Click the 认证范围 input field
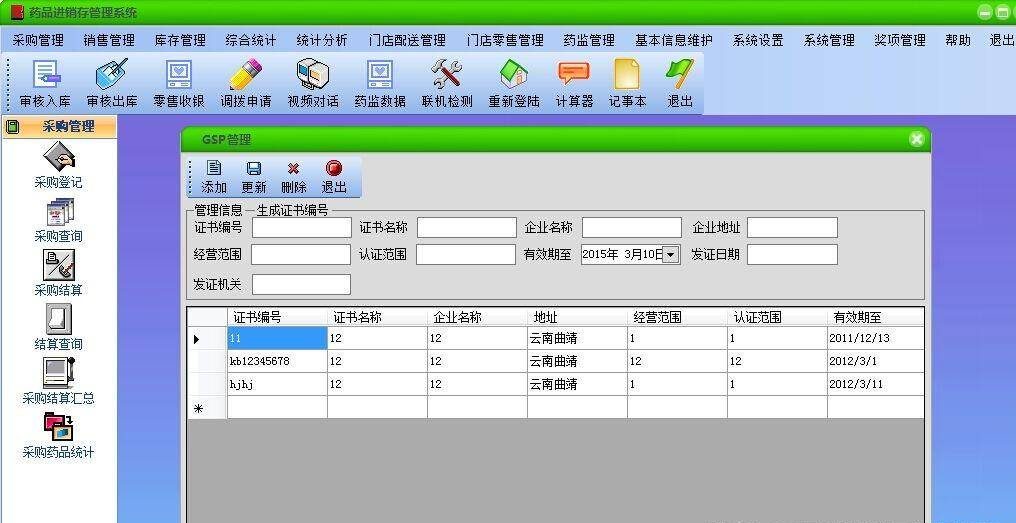This screenshot has width=1016, height=523. [x=466, y=255]
